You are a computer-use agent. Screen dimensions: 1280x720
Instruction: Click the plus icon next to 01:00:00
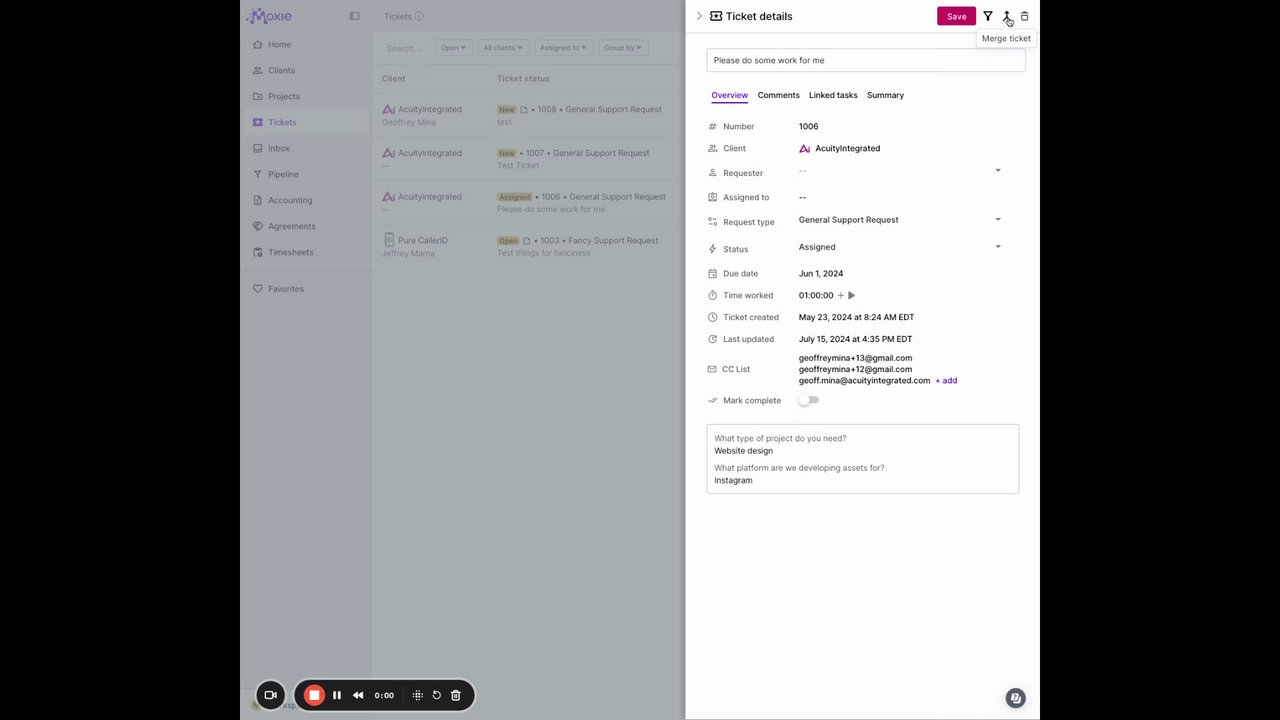click(840, 295)
